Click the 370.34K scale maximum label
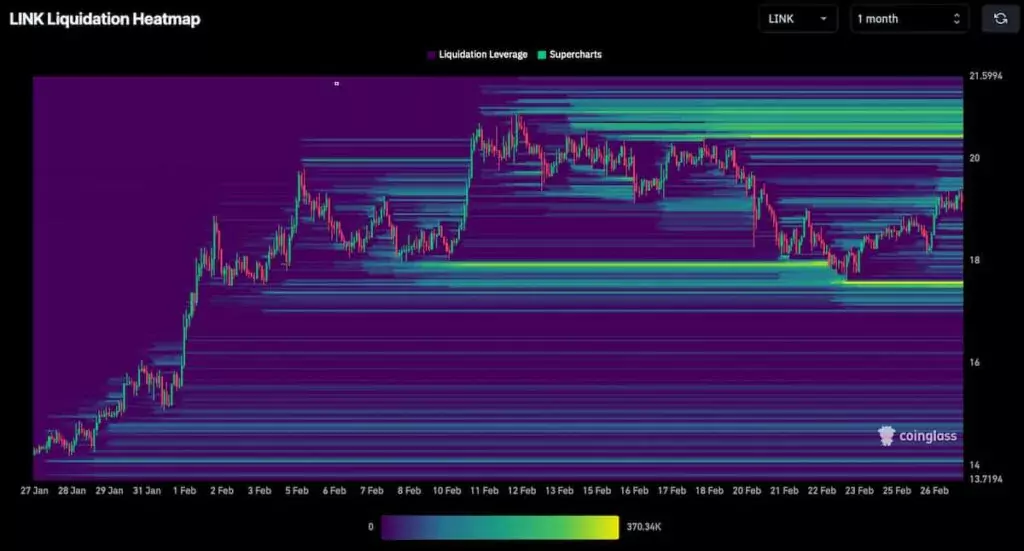The height and width of the screenshot is (551, 1024). click(x=644, y=527)
